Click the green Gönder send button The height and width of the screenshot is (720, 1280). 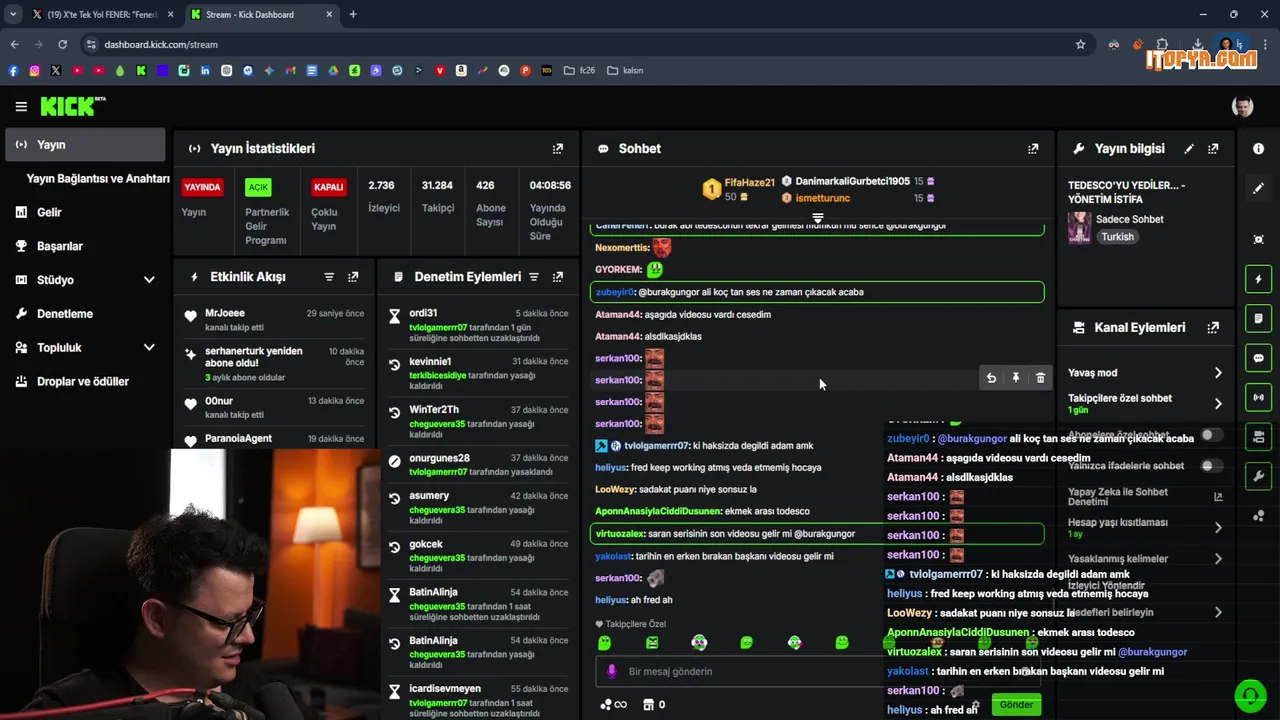(x=1016, y=704)
